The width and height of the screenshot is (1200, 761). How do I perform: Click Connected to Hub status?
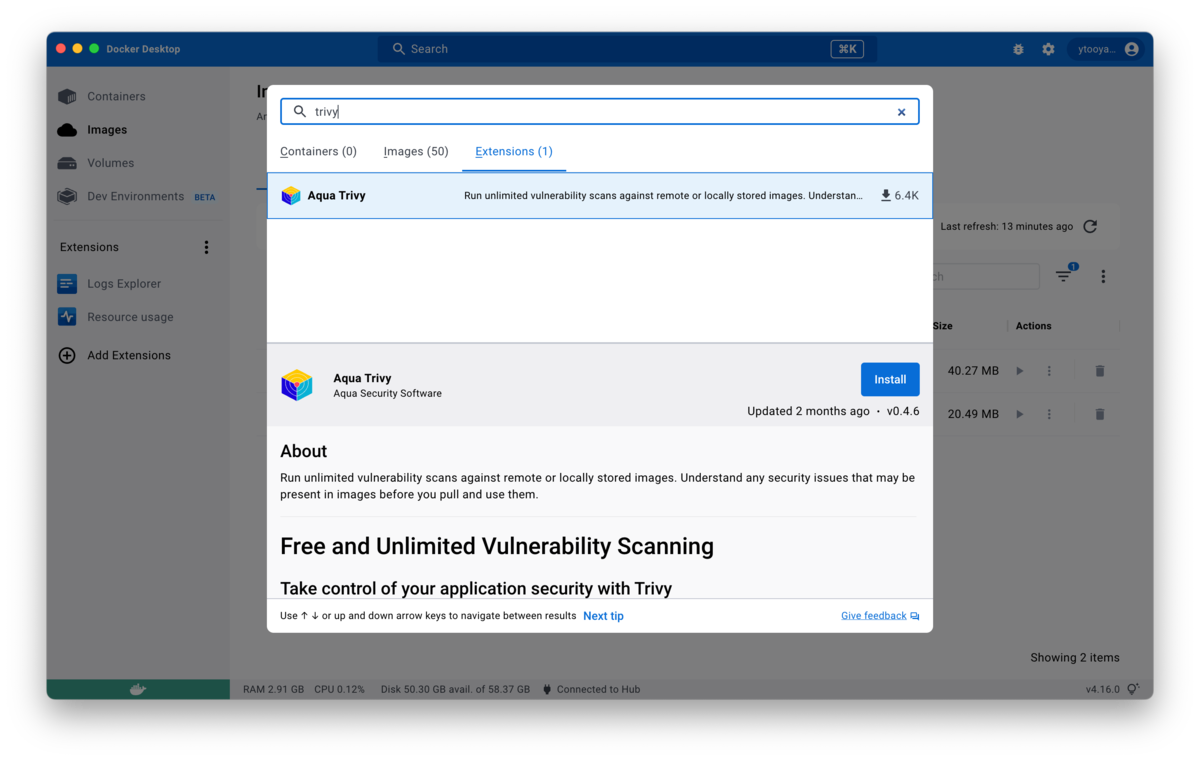(591, 689)
